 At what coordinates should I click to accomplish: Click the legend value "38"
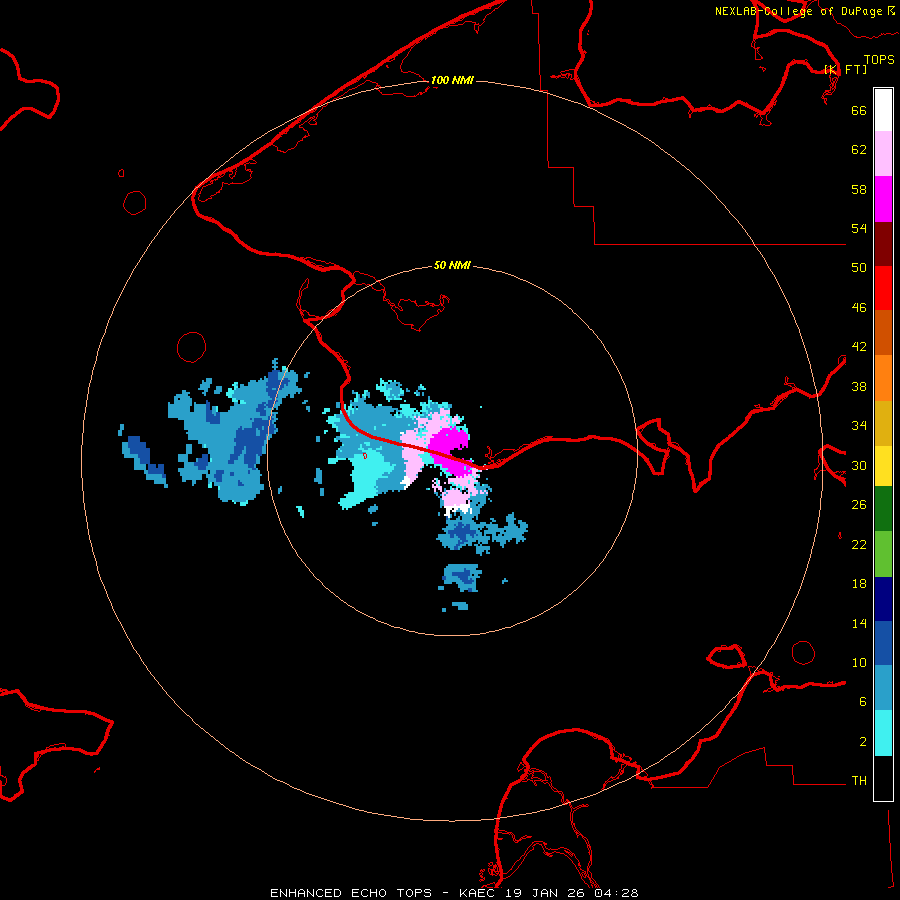(859, 387)
